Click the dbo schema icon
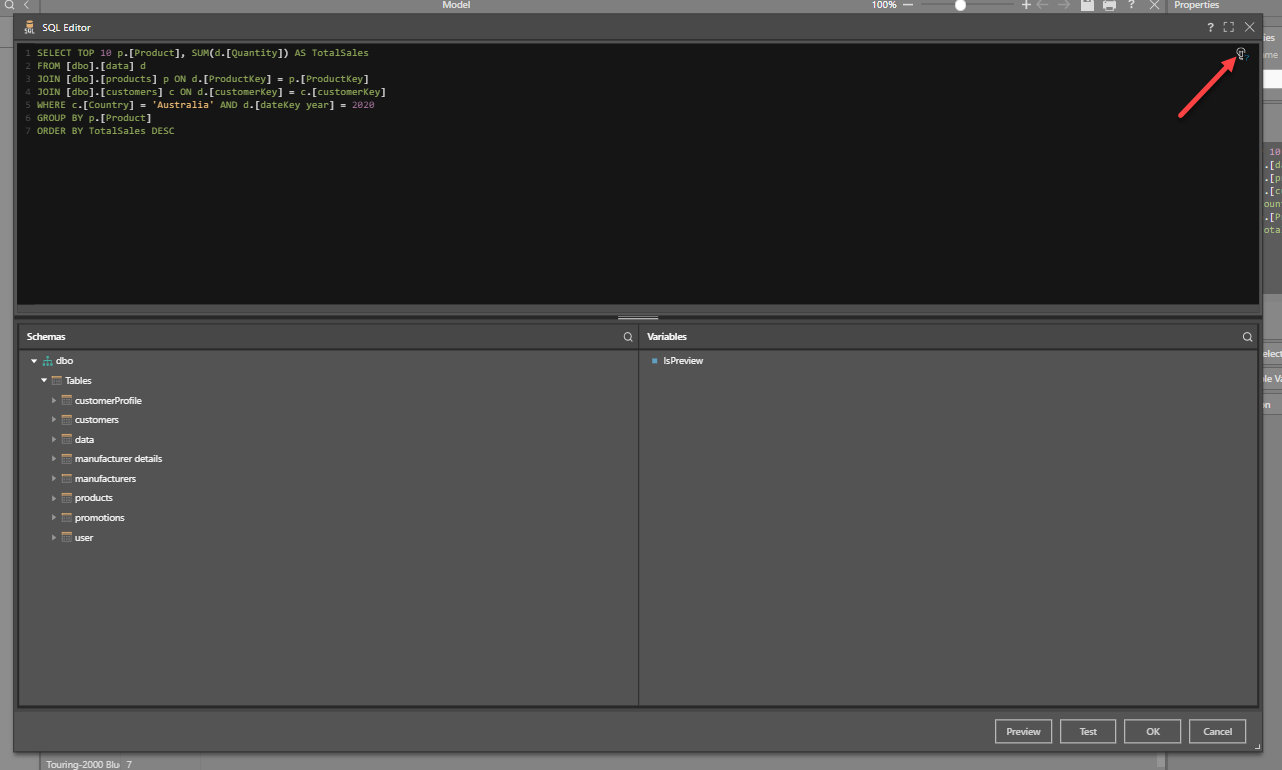 click(x=47, y=361)
